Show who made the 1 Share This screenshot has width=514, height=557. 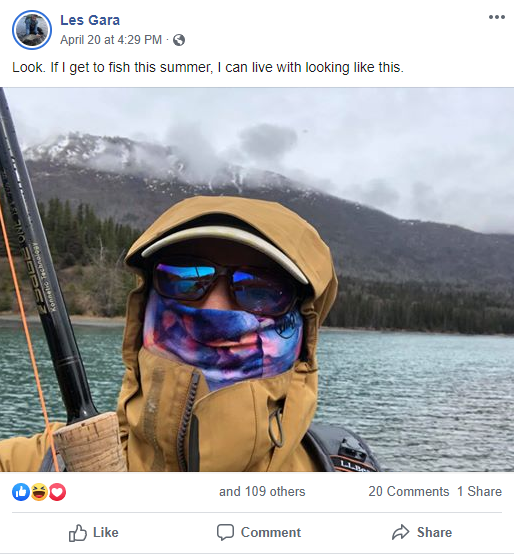point(480,492)
